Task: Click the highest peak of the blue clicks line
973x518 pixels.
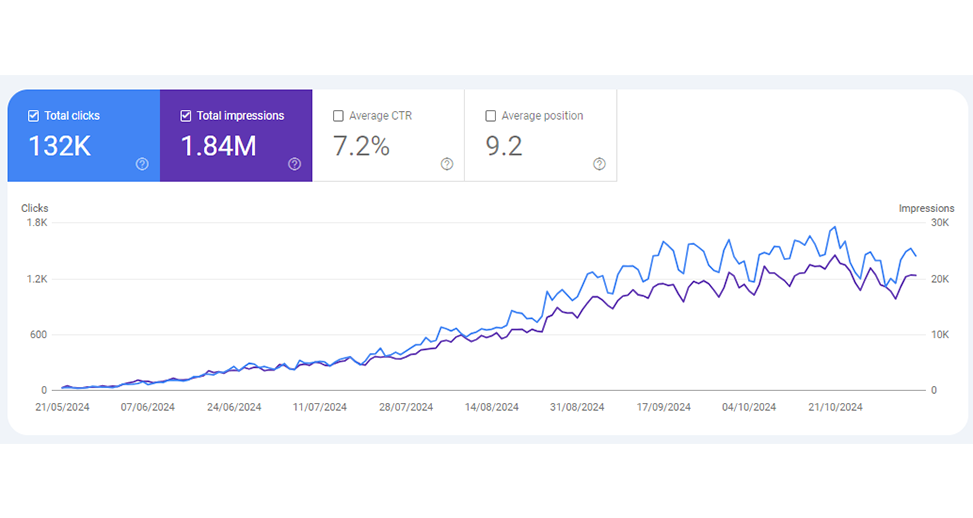Action: tap(834, 227)
